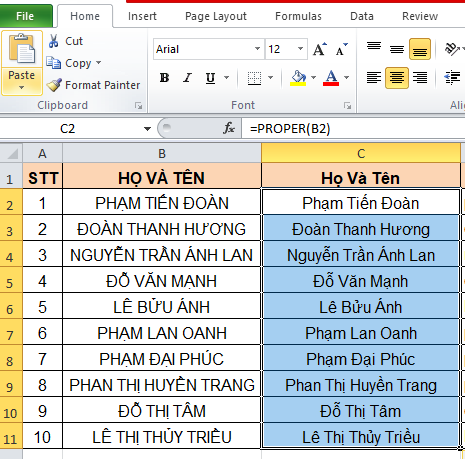Click the Insert Function fx icon
Viewport: 465px width, 459px height.
229,128
